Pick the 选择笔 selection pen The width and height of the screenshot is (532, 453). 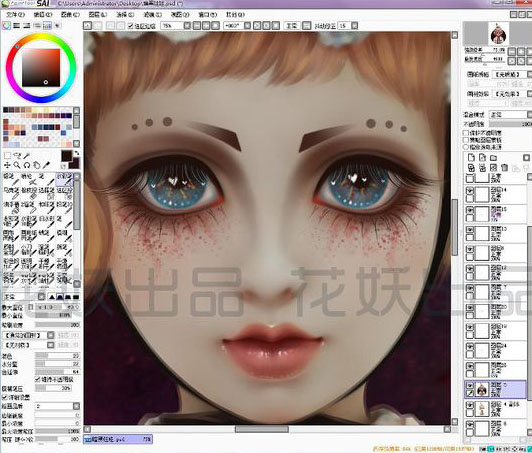[46, 193]
